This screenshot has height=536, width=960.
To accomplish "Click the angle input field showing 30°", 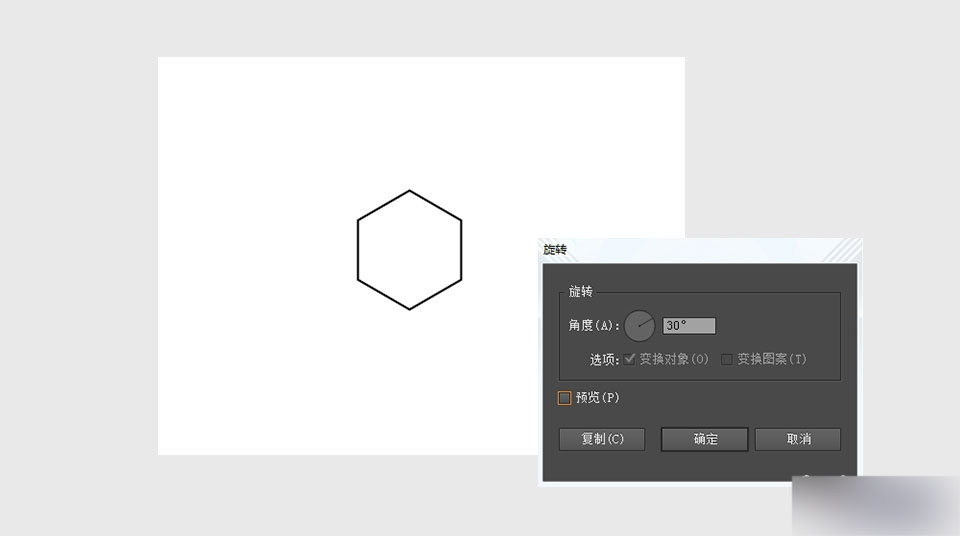I will coord(689,325).
